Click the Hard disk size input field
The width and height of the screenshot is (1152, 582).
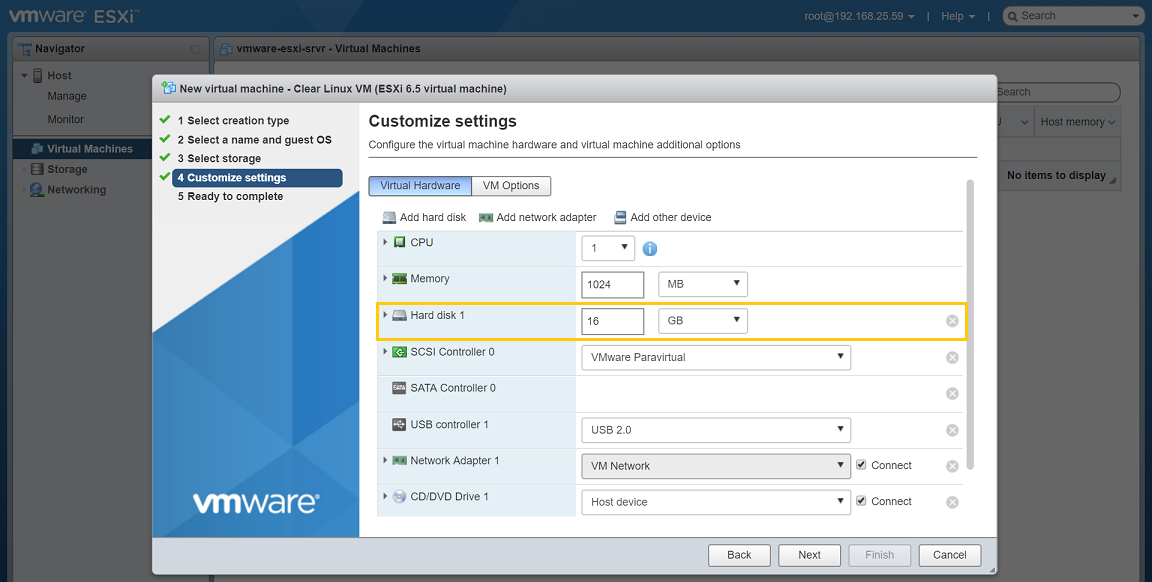pyautogui.click(x=612, y=321)
